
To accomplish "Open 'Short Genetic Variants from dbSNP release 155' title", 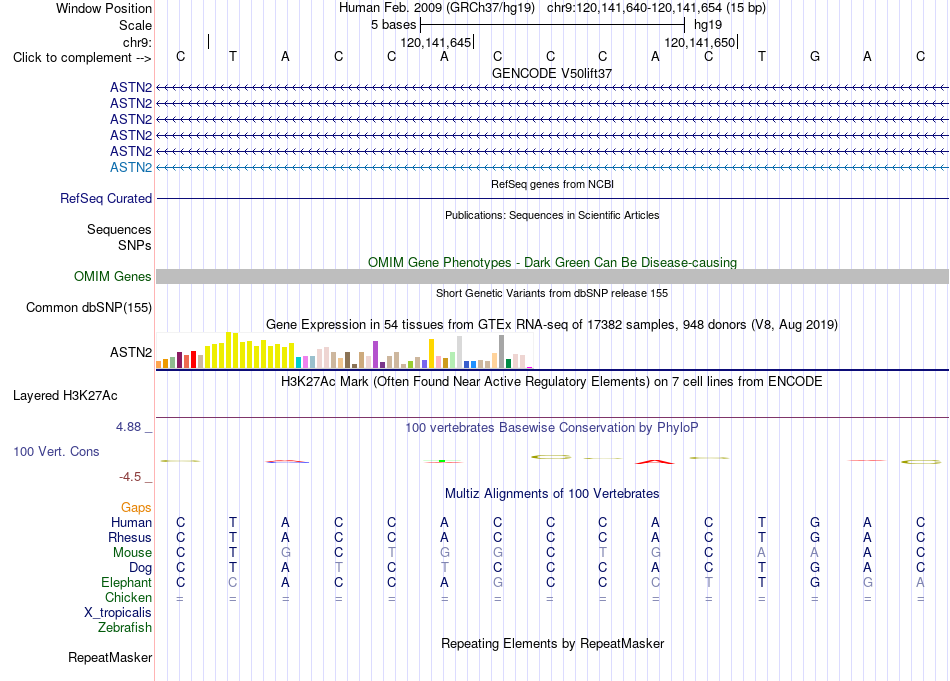I will [x=552, y=293].
